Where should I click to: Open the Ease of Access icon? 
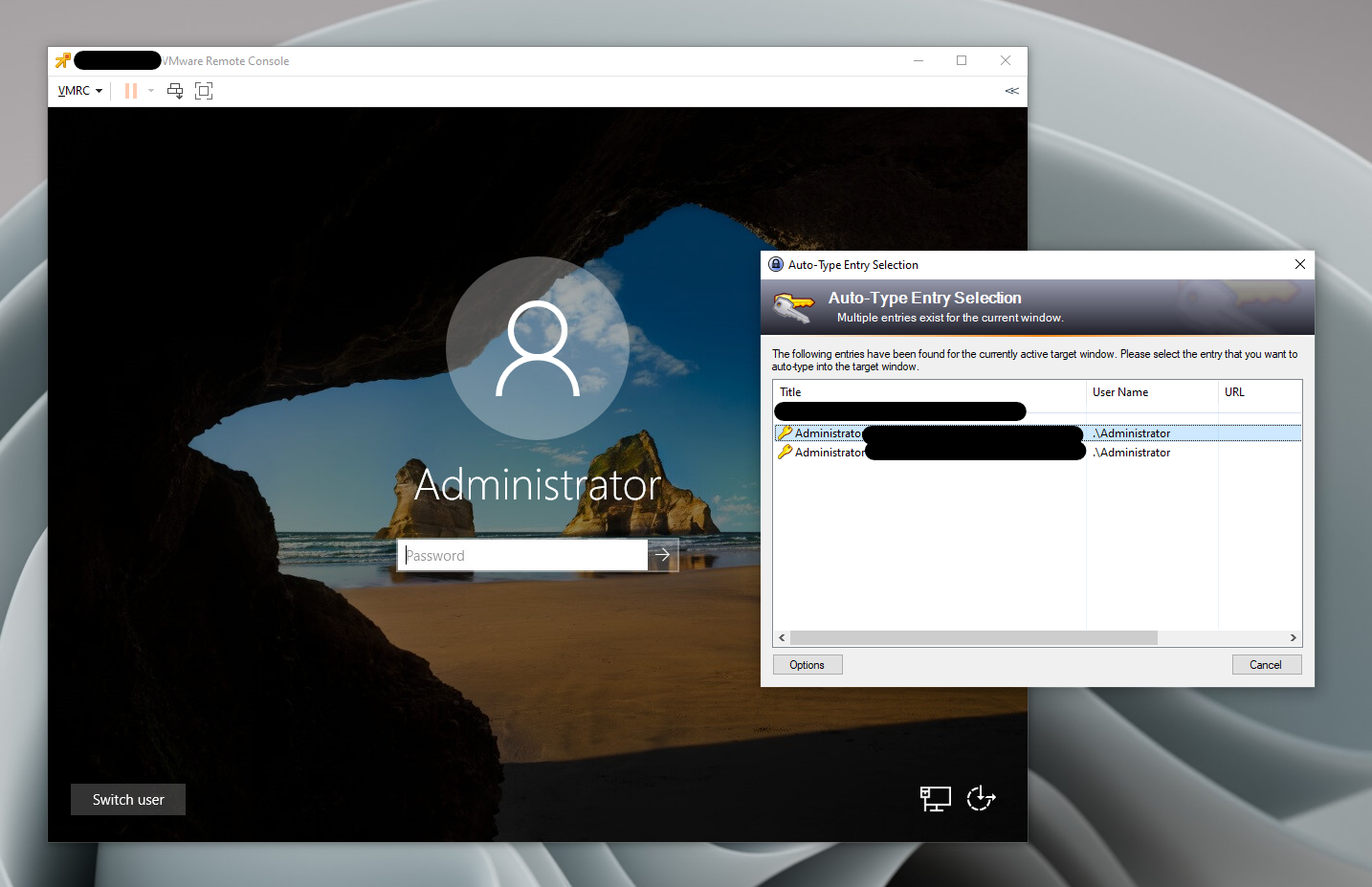coord(981,798)
